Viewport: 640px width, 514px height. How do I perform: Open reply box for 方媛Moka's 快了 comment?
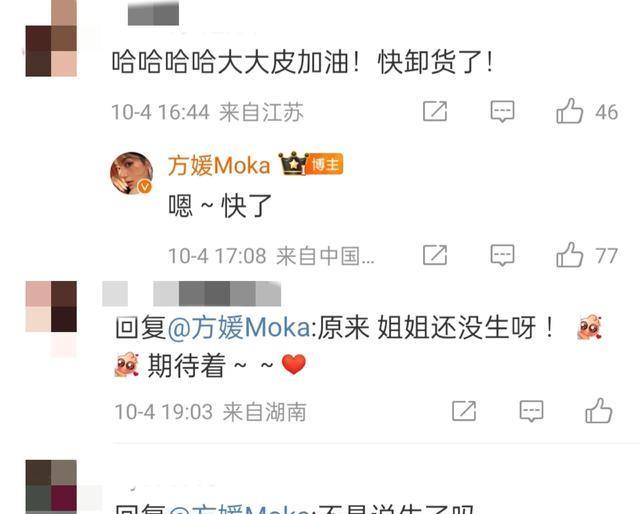[x=502, y=255]
